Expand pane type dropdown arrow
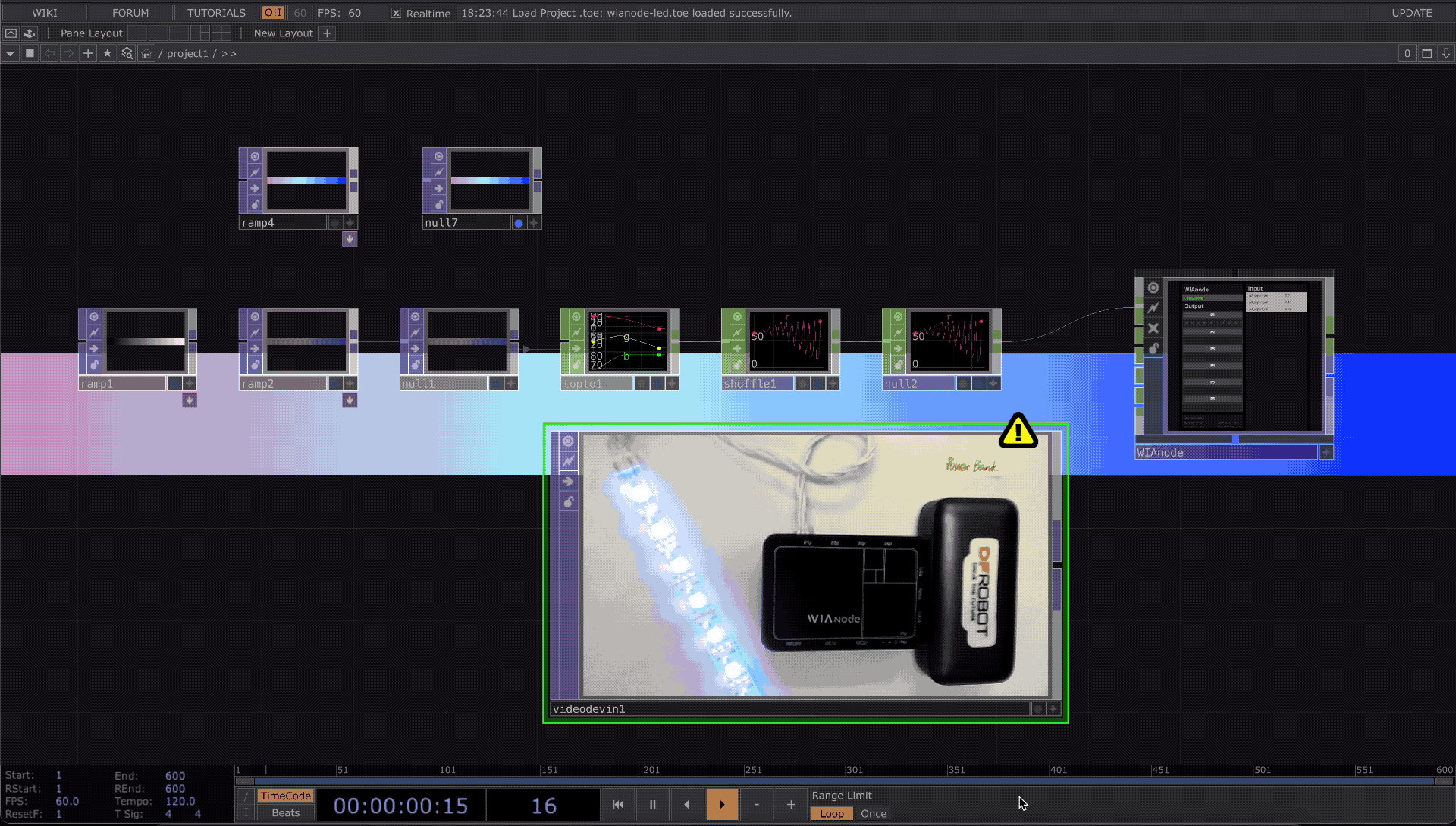This screenshot has height=826, width=1456. (10, 53)
